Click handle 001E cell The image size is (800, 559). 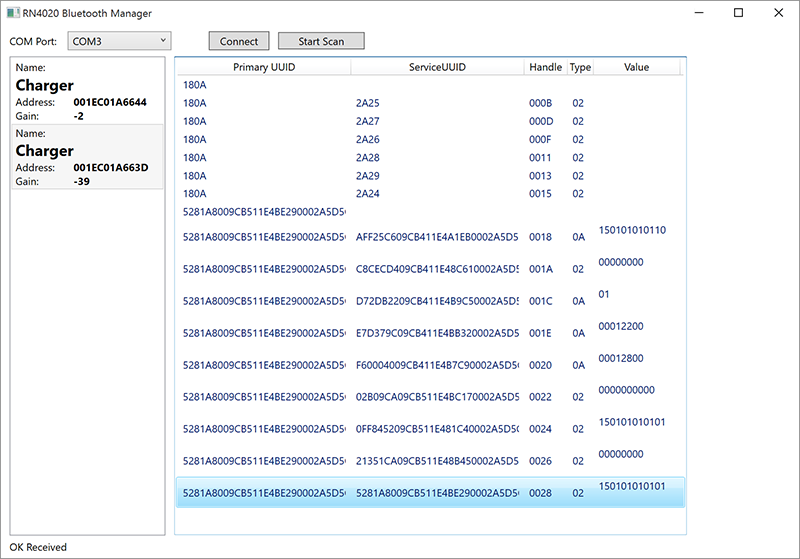pyautogui.click(x=540, y=333)
